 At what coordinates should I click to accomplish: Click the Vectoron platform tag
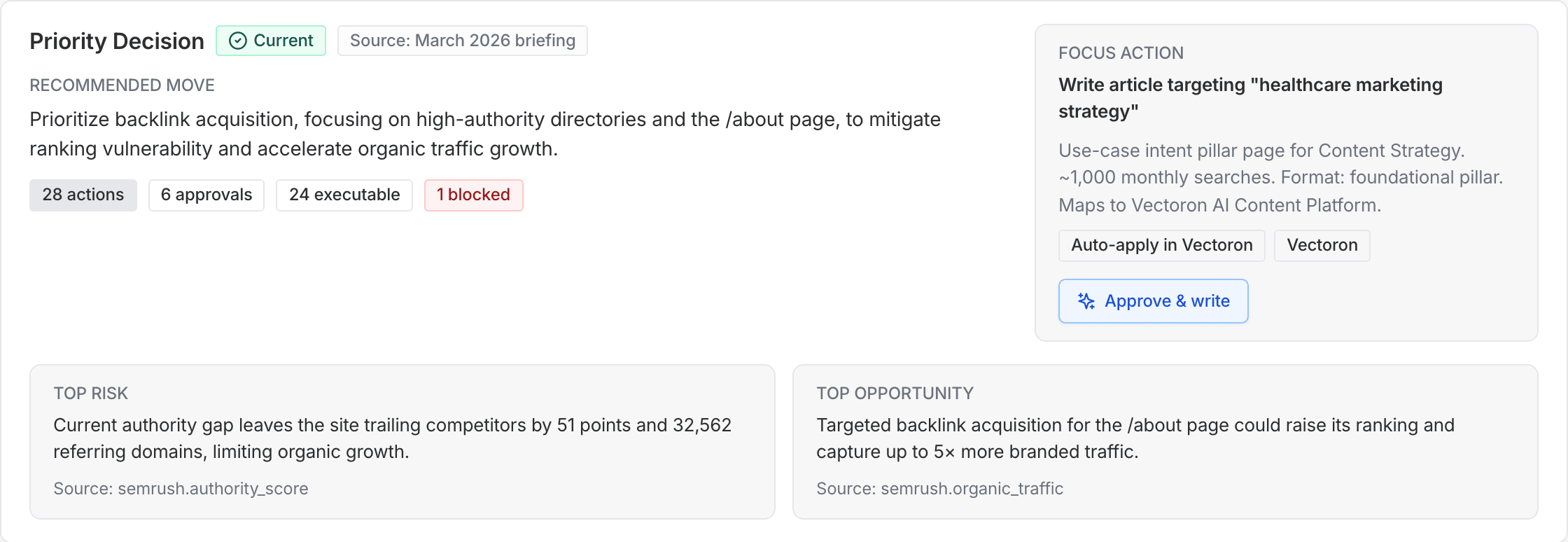[x=1322, y=245]
